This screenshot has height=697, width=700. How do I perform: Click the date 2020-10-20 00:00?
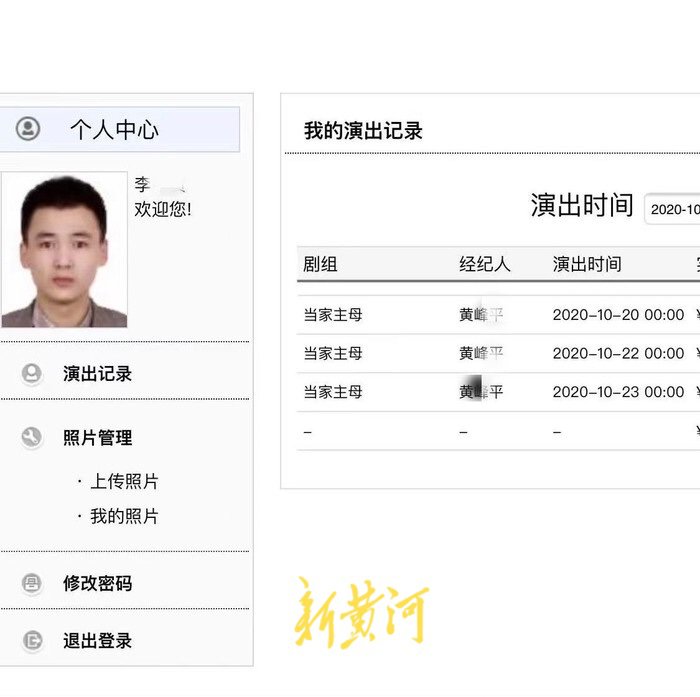coord(618,315)
